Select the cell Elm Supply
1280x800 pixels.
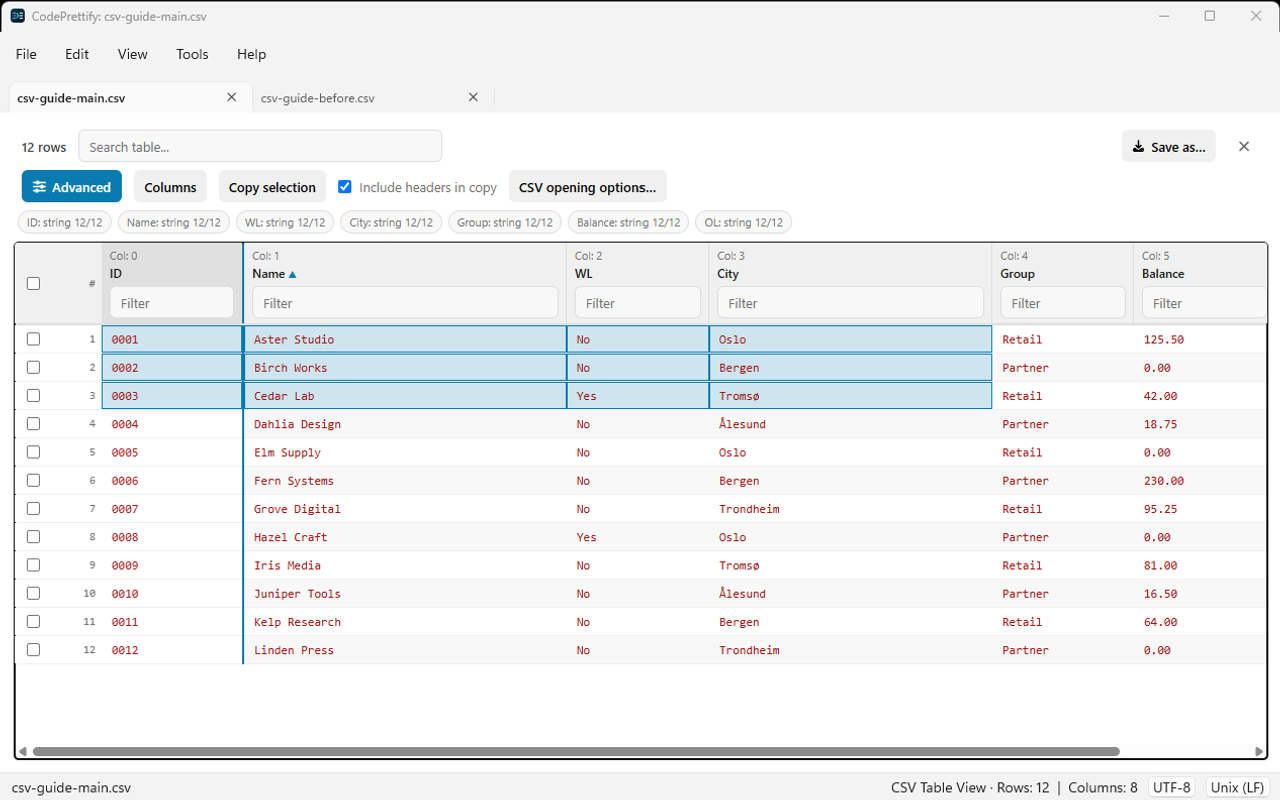tap(405, 452)
